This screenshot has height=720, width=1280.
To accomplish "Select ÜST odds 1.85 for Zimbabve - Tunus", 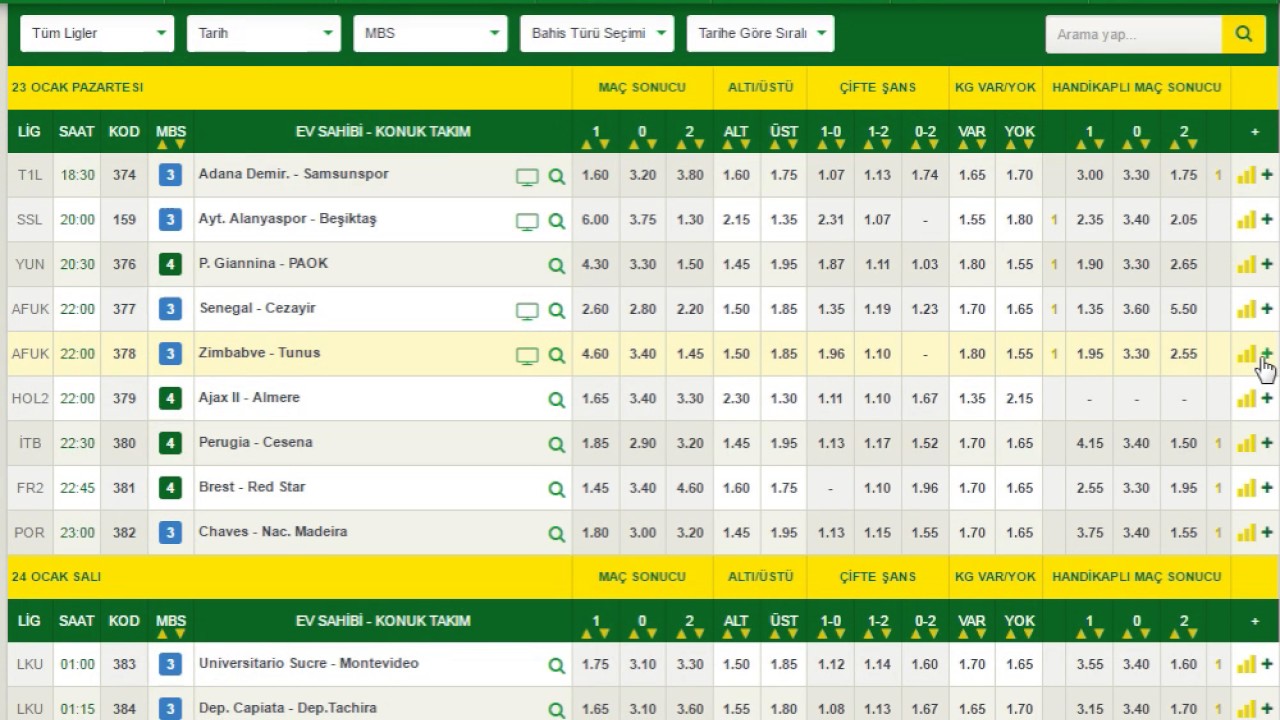I will 784,354.
